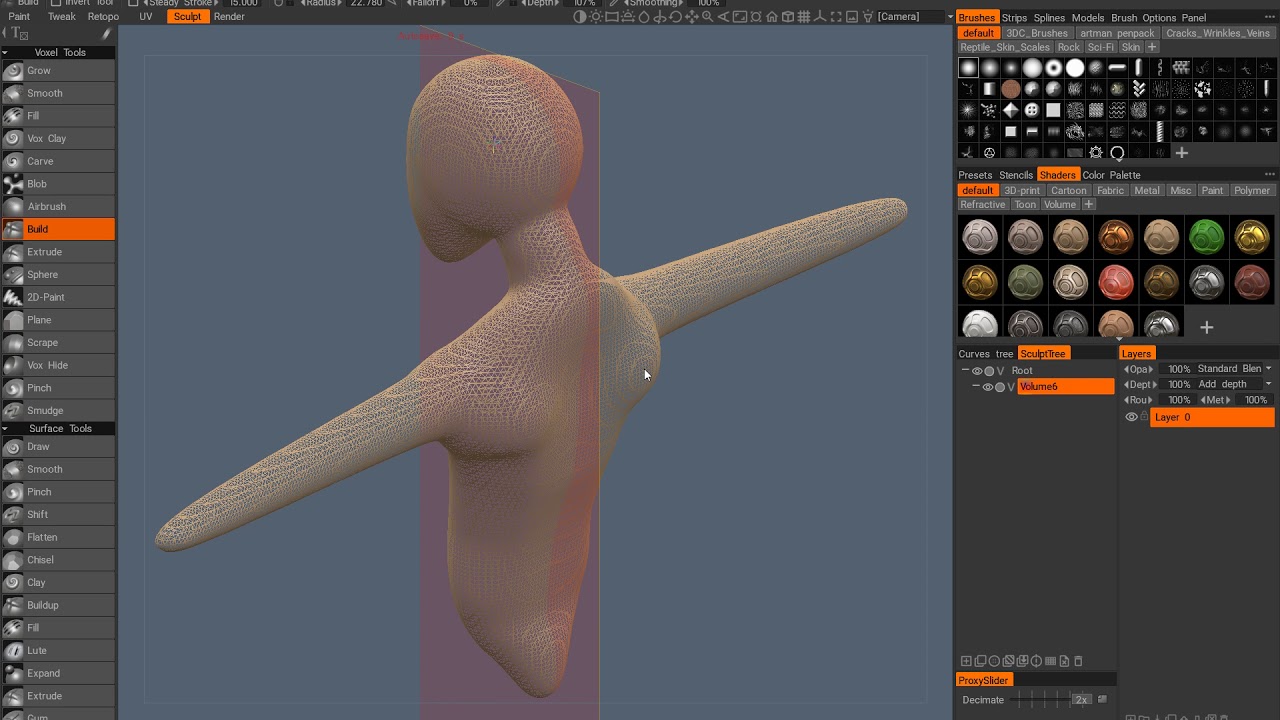Viewport: 1280px width, 720px height.
Task: Open the Strips tab
Action: click(x=1014, y=18)
